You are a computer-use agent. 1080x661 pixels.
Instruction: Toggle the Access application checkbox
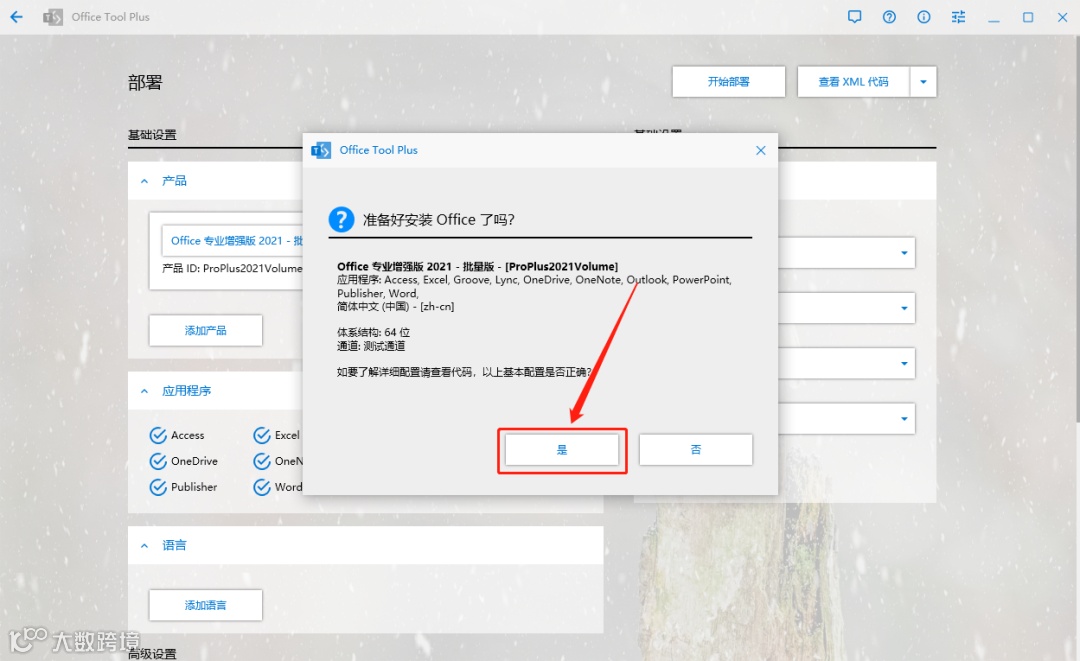click(158, 435)
